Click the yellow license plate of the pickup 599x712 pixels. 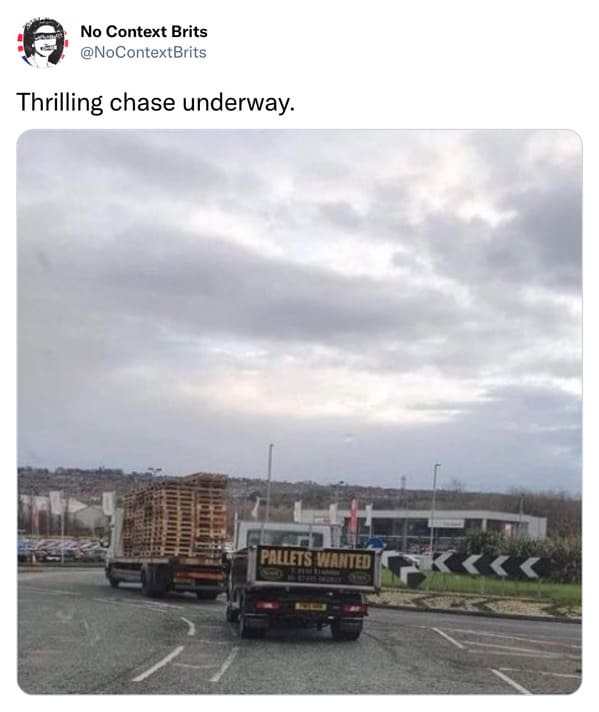310,607
